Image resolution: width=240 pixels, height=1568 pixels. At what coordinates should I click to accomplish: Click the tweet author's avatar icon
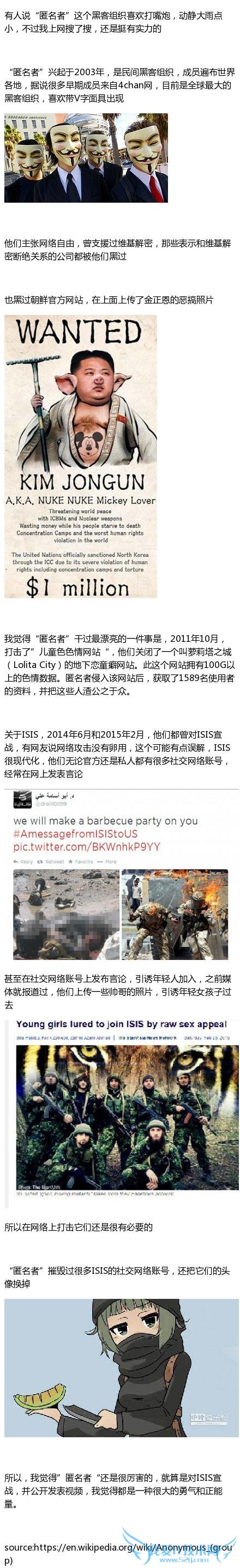click(21, 799)
